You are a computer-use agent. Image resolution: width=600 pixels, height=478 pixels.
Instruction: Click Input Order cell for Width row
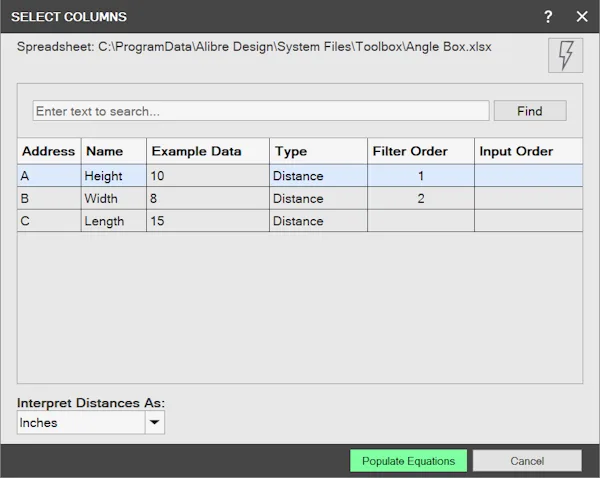coord(528,198)
